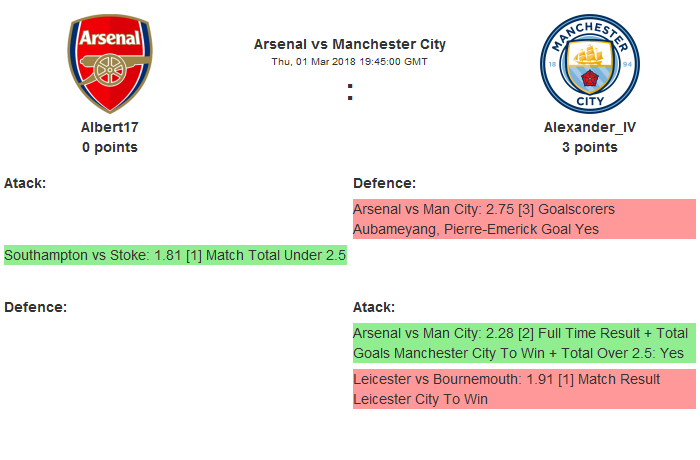The height and width of the screenshot is (460, 700).
Task: Select the right Defence heading
Action: tap(384, 183)
